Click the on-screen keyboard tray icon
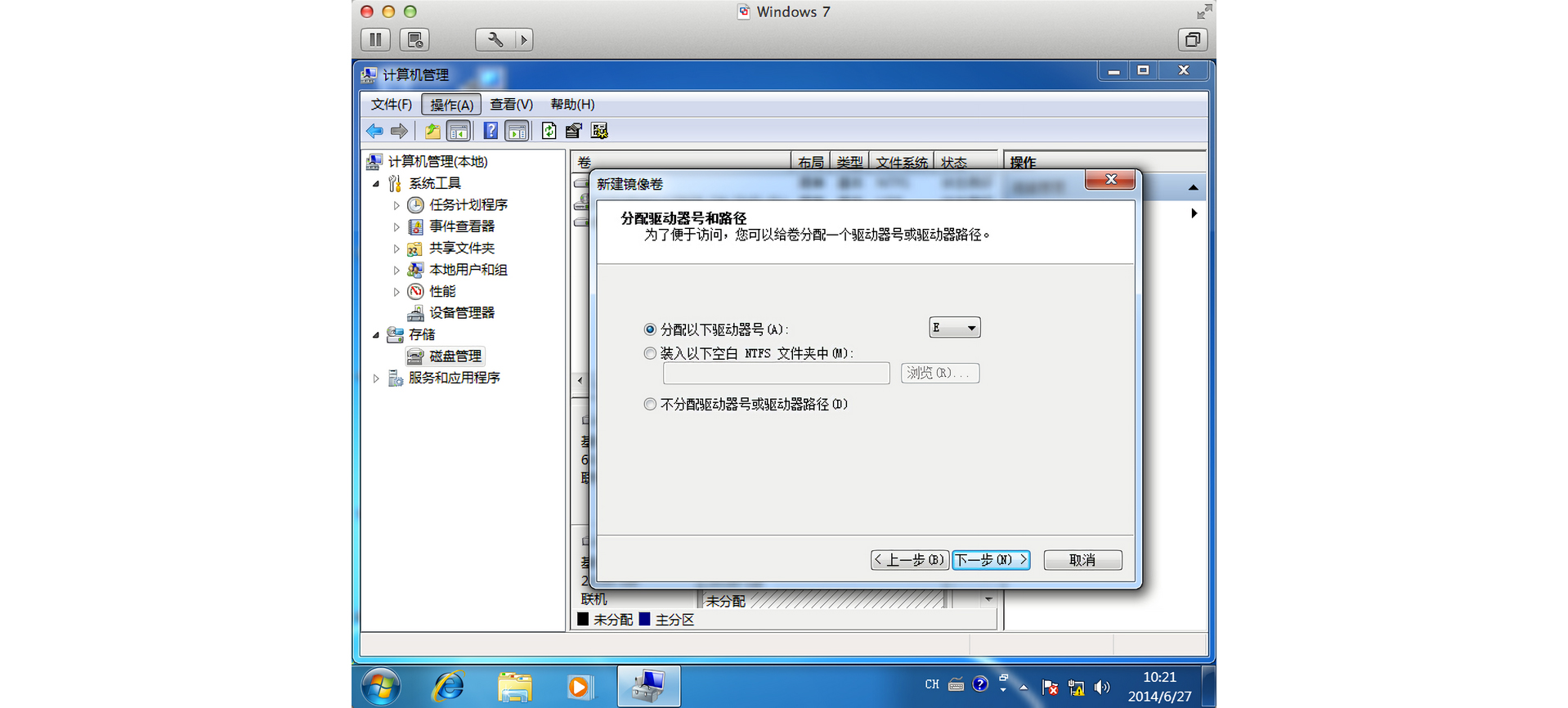1568x708 pixels. click(x=956, y=685)
